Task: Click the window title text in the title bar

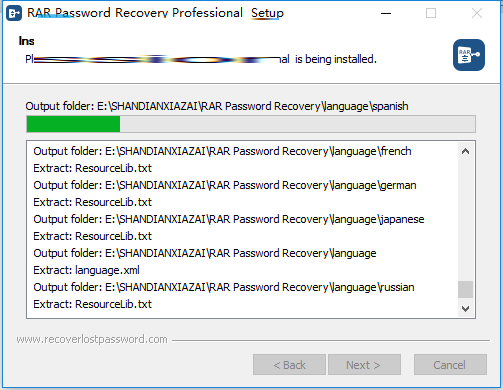Action: [x=155, y=13]
